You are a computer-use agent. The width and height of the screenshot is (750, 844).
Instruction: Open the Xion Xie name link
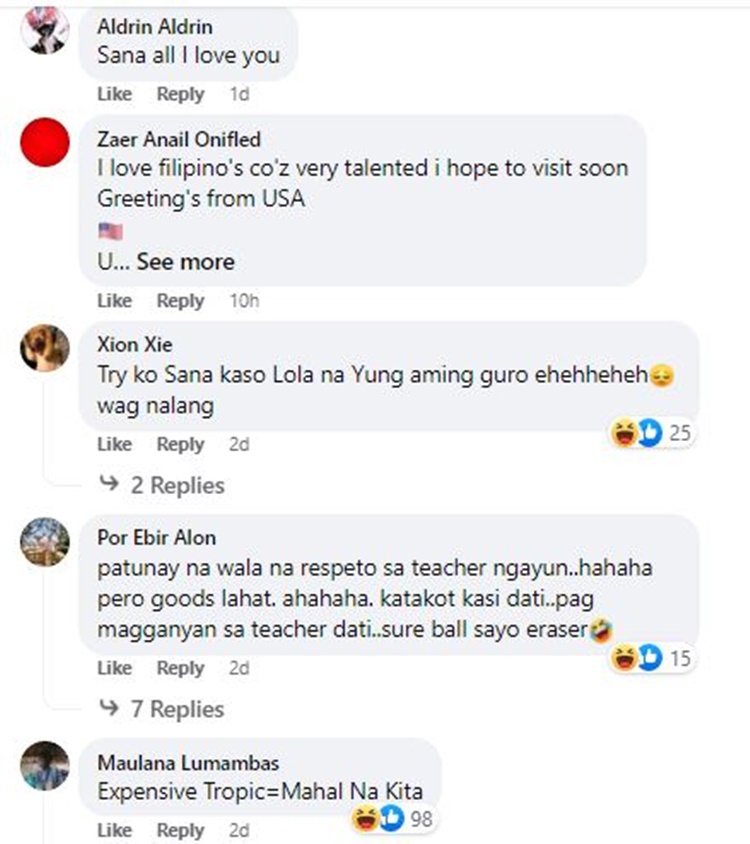135,344
